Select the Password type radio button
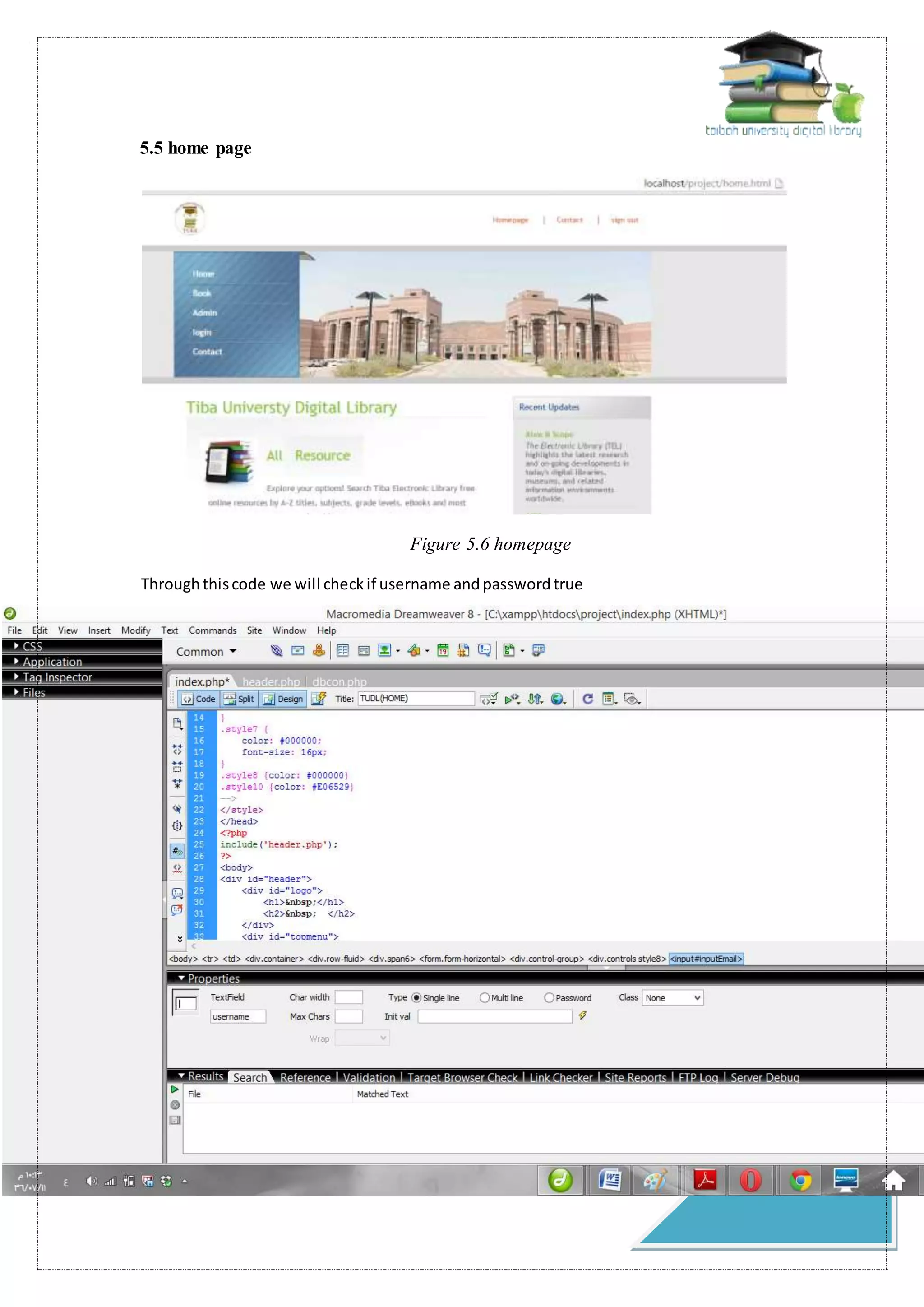This screenshot has width=924, height=1307. pyautogui.click(x=549, y=998)
